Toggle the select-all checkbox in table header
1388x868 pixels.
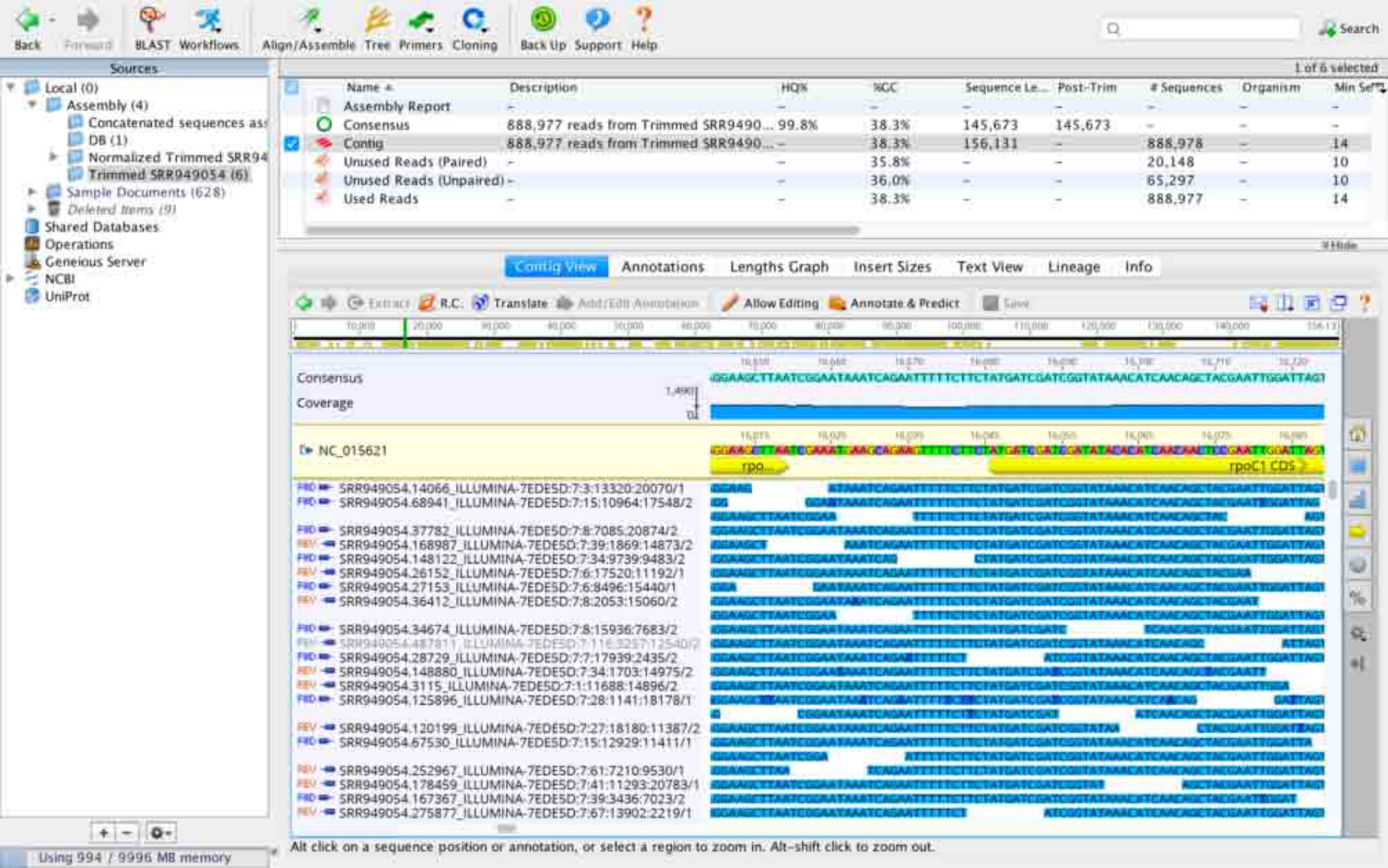point(292,88)
